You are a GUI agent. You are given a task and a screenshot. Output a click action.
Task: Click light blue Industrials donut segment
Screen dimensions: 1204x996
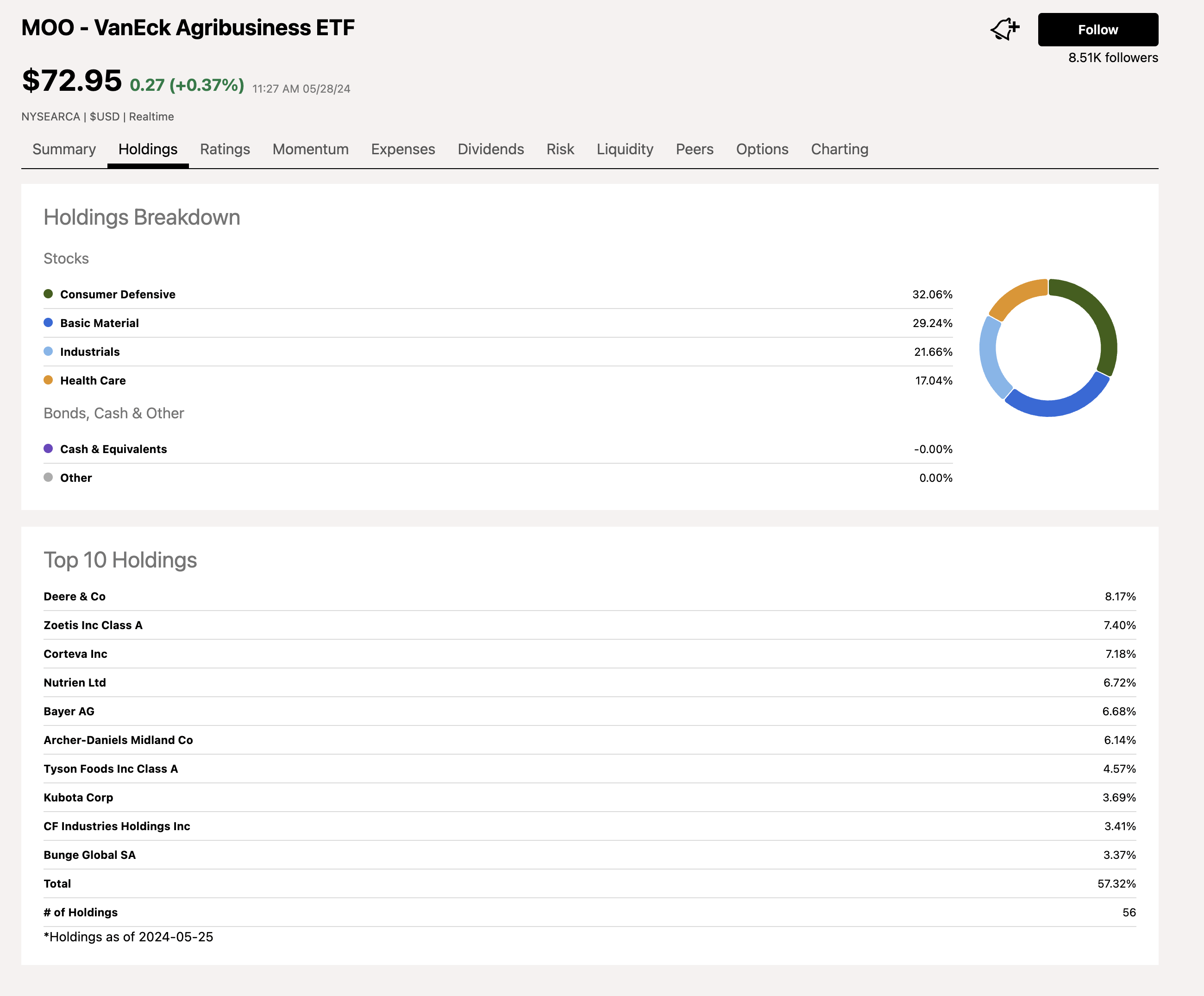988,355
